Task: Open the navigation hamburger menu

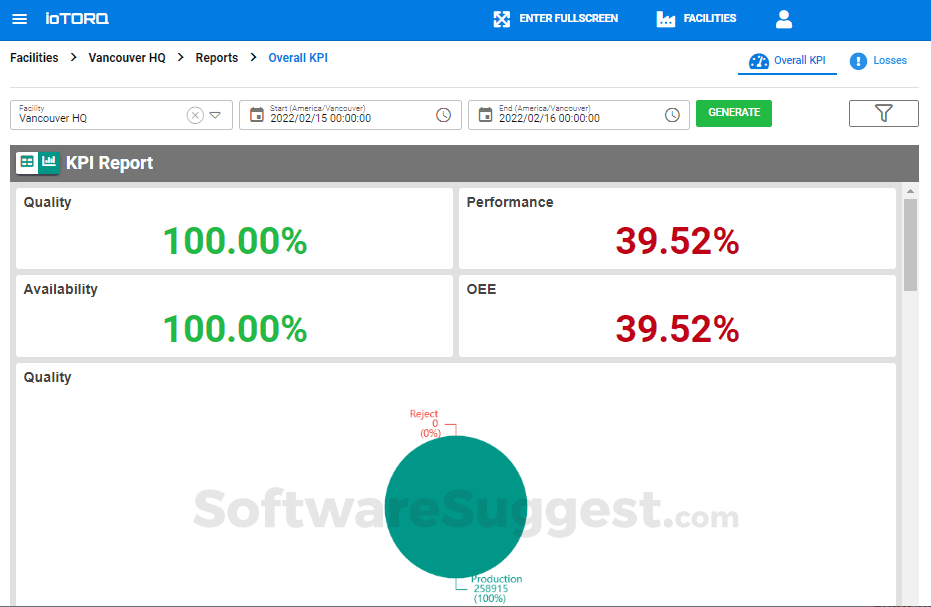Action: coord(20,19)
